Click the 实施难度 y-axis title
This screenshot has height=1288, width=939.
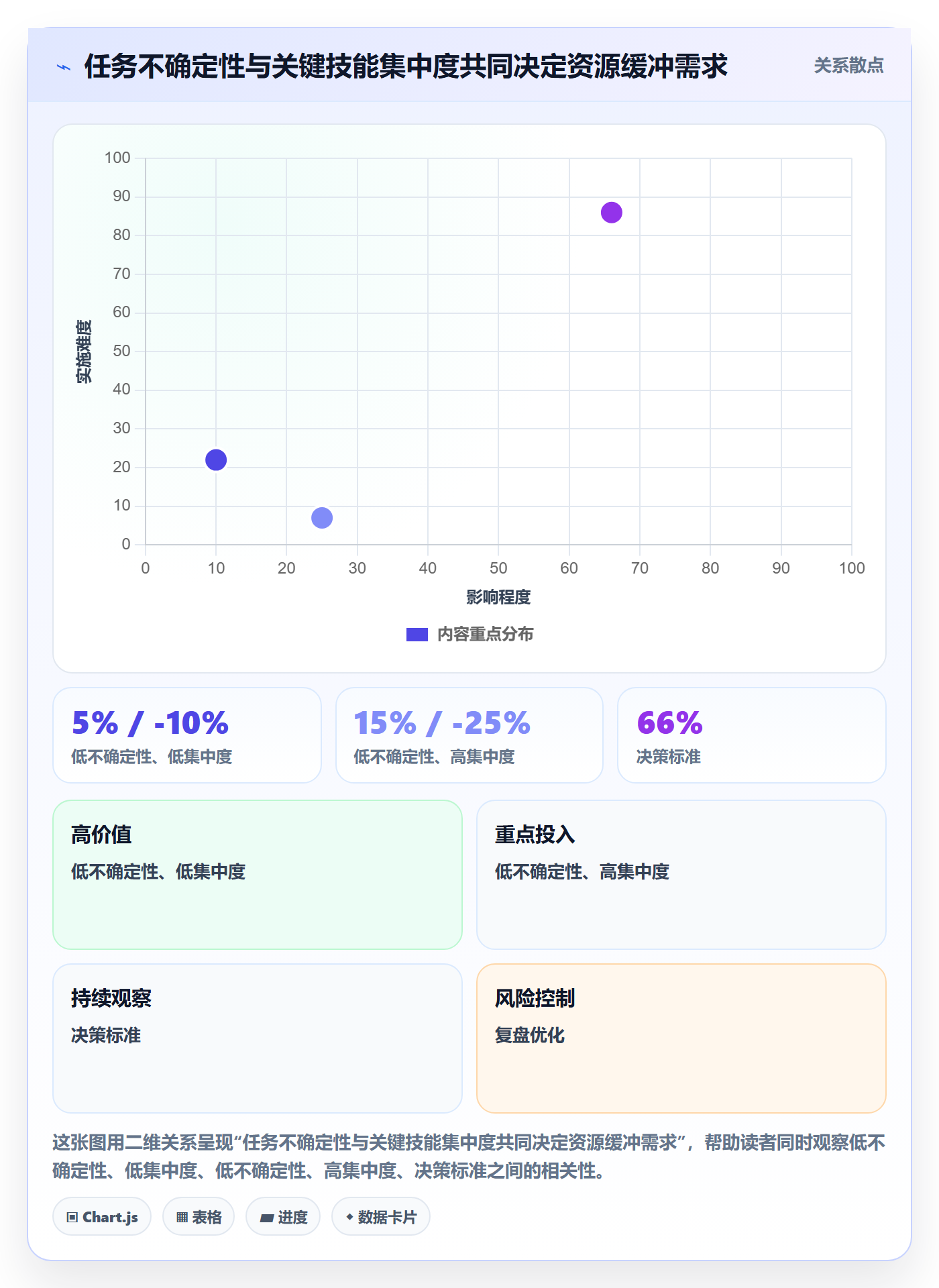click(x=84, y=351)
